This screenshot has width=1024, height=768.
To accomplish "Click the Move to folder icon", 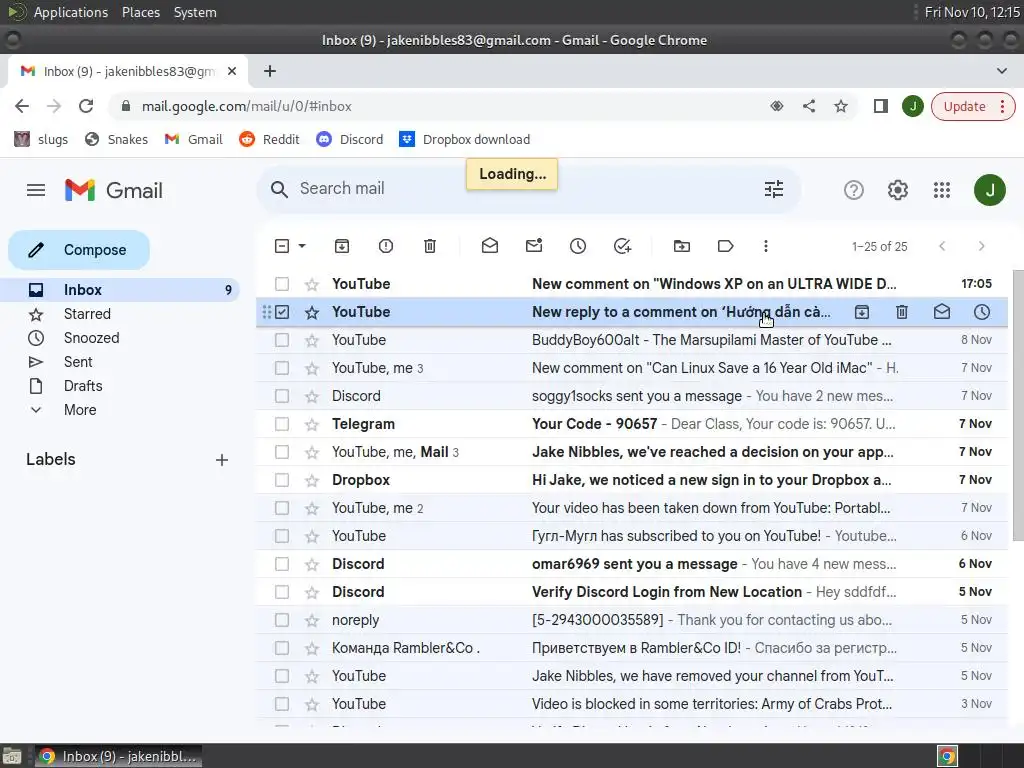I will point(682,246).
